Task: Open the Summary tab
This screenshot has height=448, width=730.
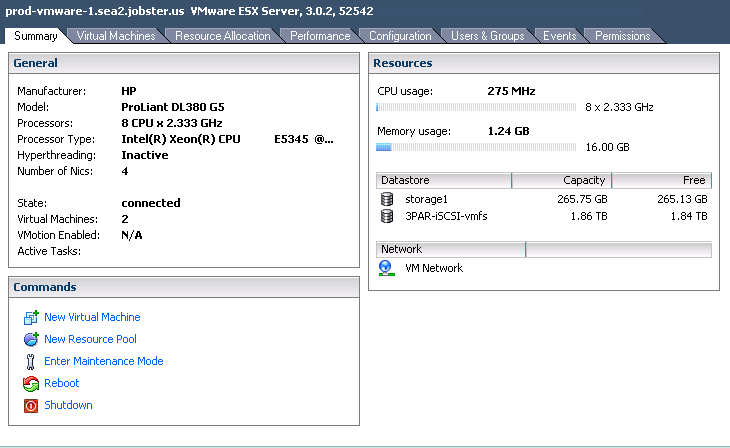Action: [x=36, y=36]
